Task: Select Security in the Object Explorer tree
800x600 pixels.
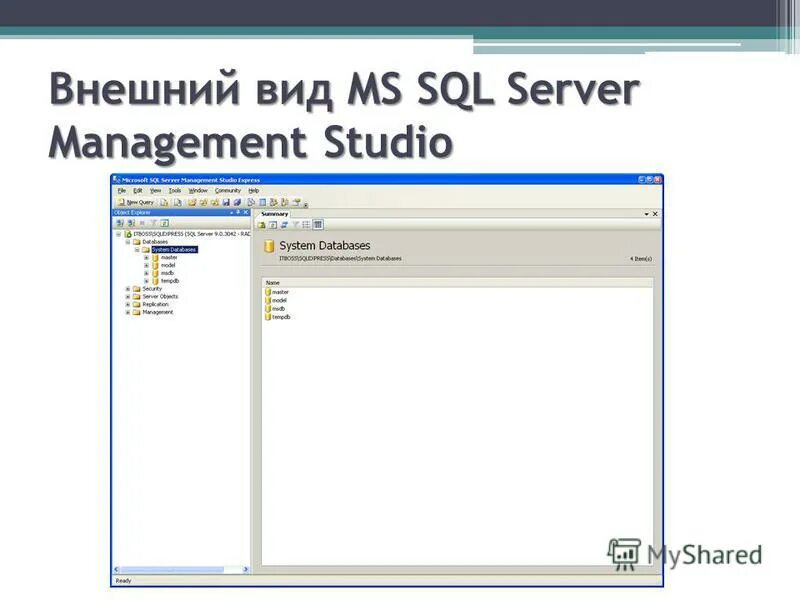Action: pos(152,289)
